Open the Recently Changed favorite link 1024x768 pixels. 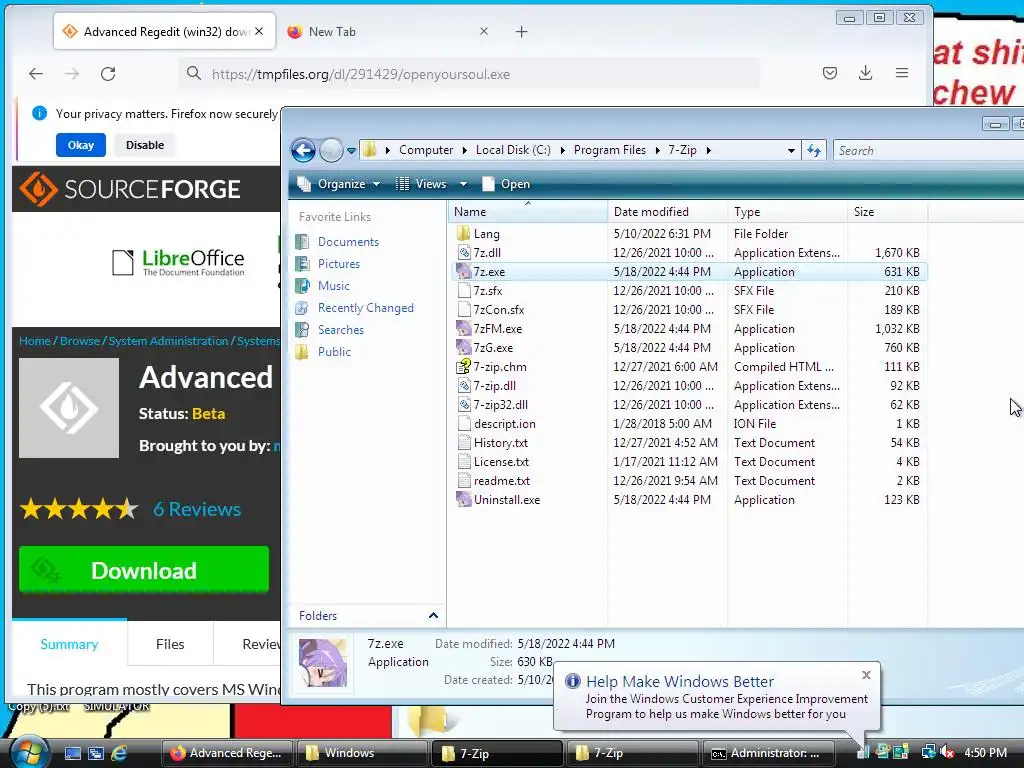pos(366,308)
